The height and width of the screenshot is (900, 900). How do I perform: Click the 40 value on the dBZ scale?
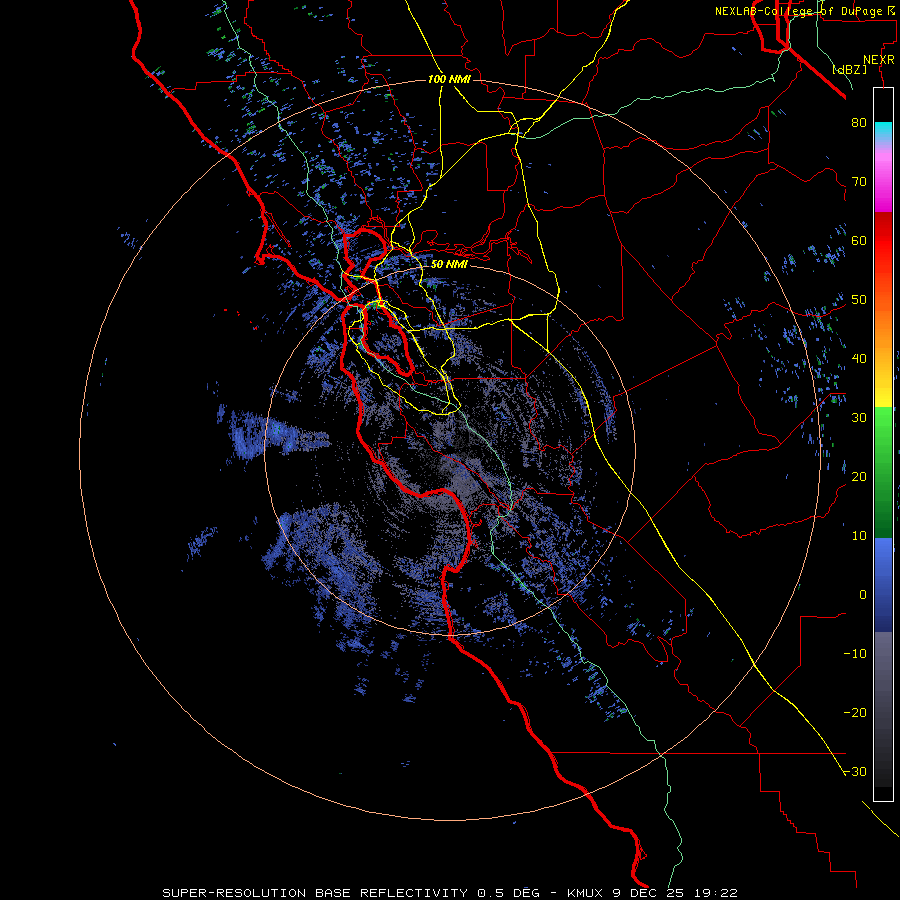[x=859, y=358]
